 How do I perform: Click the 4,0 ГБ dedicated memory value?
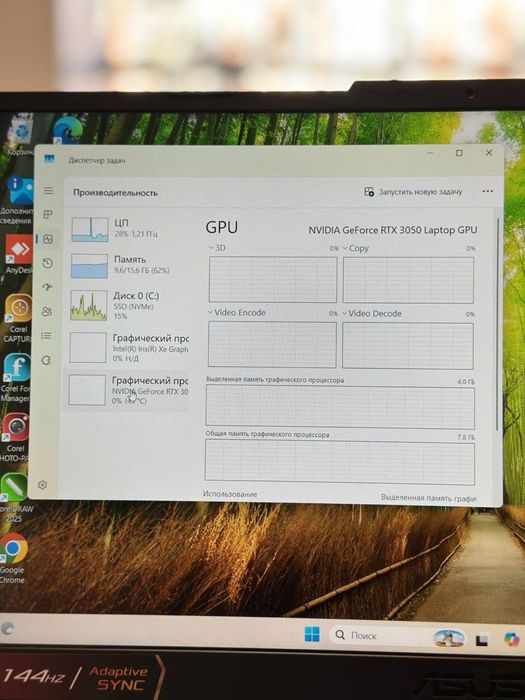[x=466, y=382]
